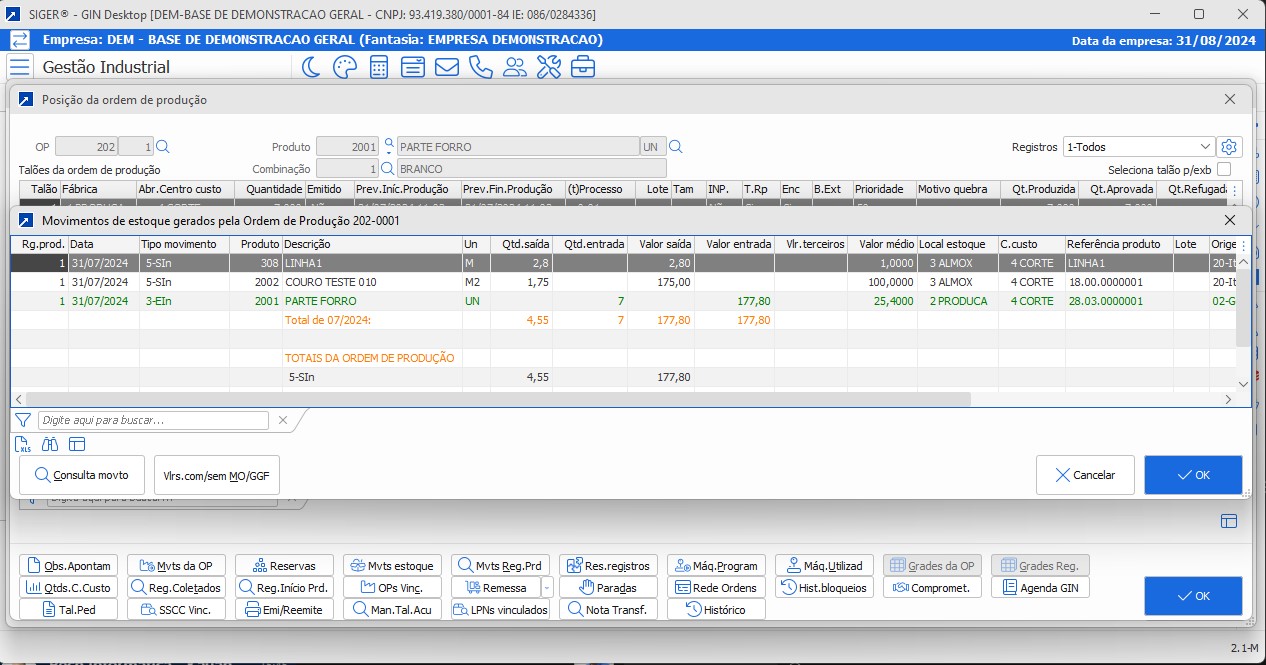The height and width of the screenshot is (665, 1266).
Task: Click the column layout icon next to the binoculars
Action: click(77, 443)
